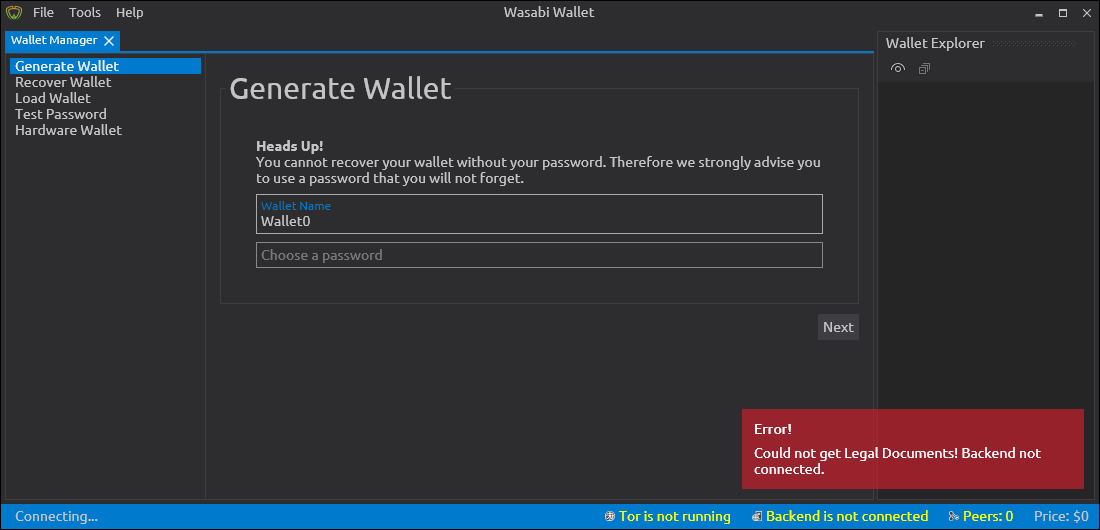Click 'Connecting...' status text
Screen dimensions: 1100x530
[x=56, y=517]
